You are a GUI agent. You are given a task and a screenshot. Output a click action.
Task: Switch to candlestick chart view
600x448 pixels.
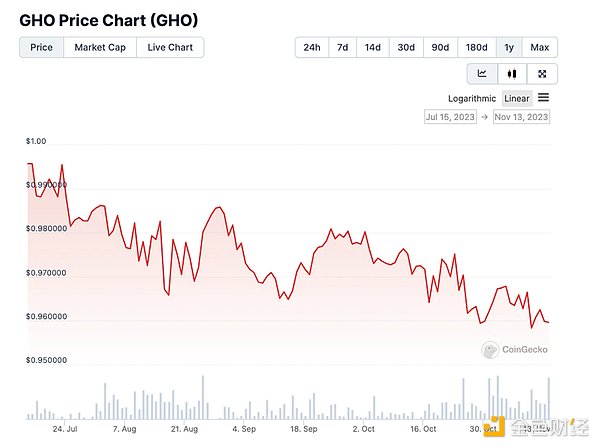pyautogui.click(x=512, y=73)
